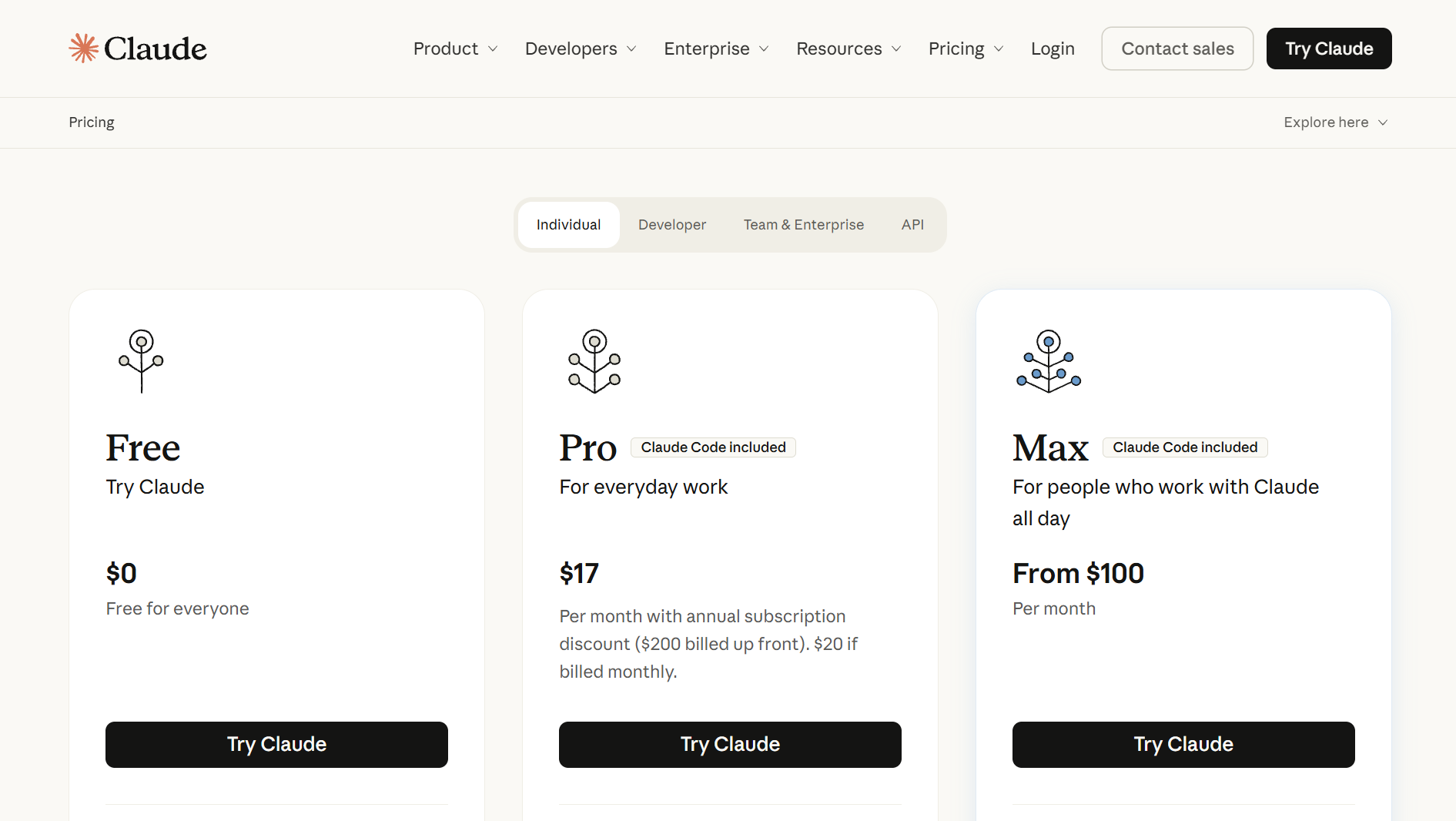Switch to the API pricing tab
The width and height of the screenshot is (1456, 821).
[x=912, y=225]
